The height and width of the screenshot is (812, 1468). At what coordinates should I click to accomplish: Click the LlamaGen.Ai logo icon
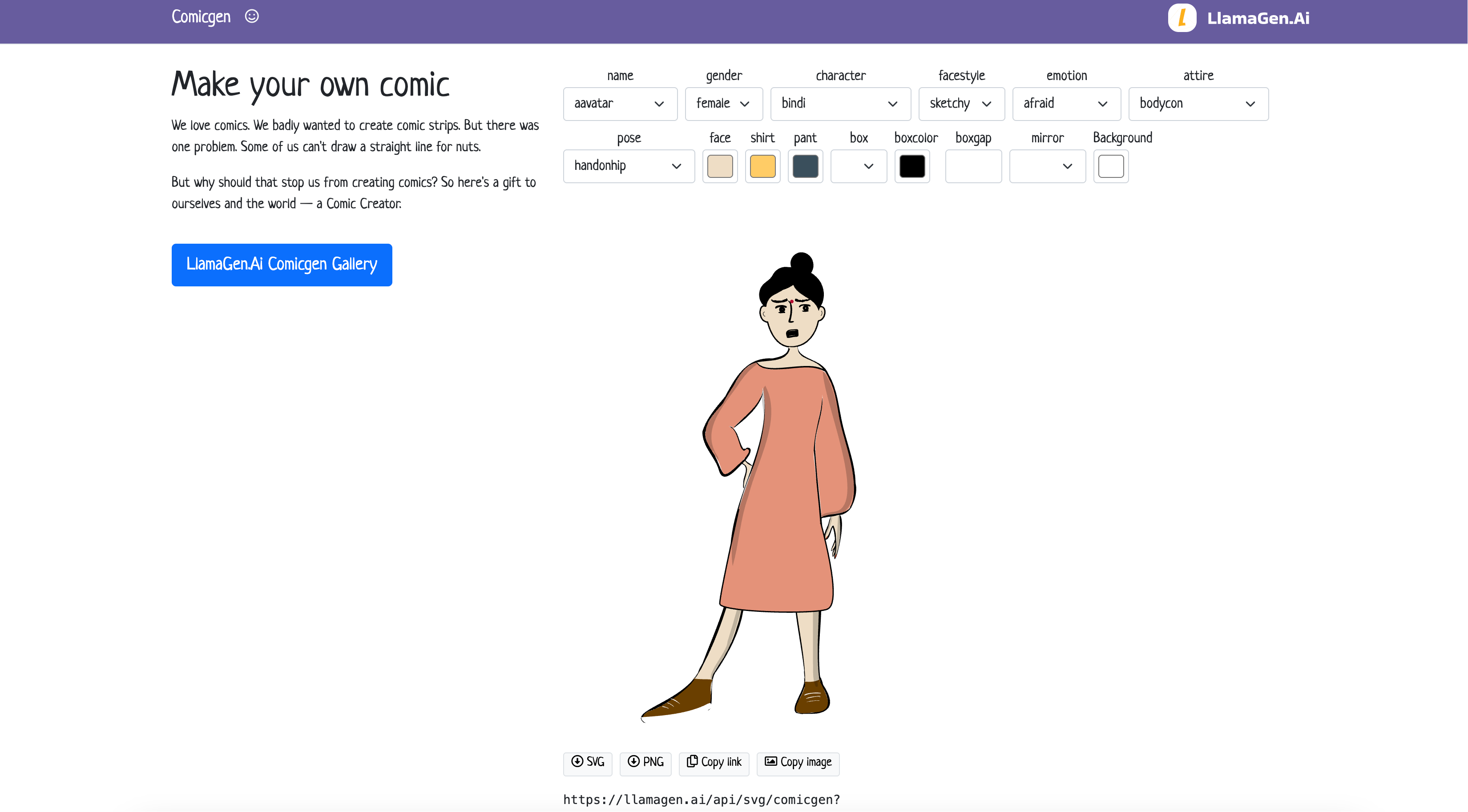[x=1182, y=18]
